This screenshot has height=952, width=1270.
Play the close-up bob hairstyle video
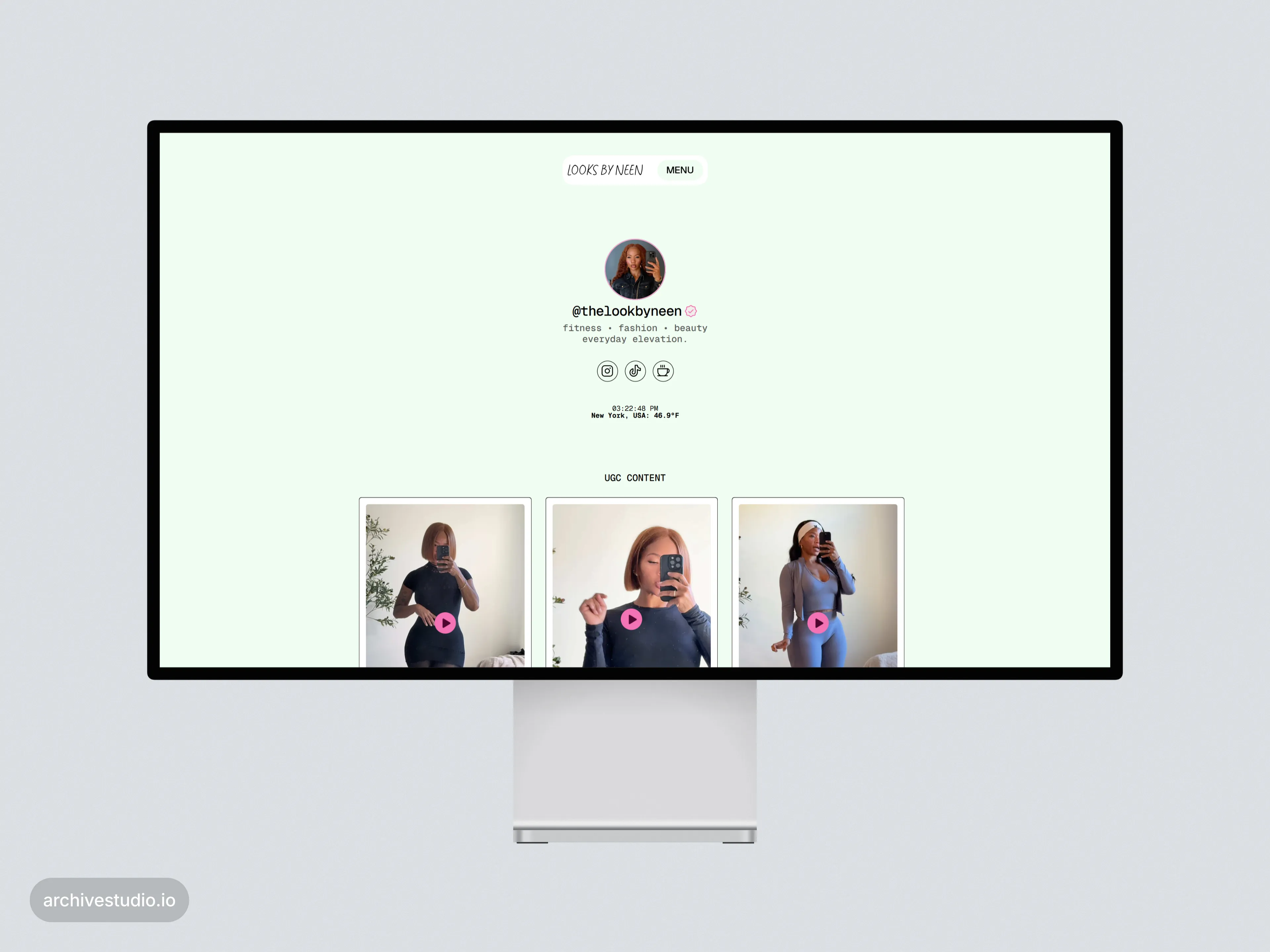(x=632, y=619)
